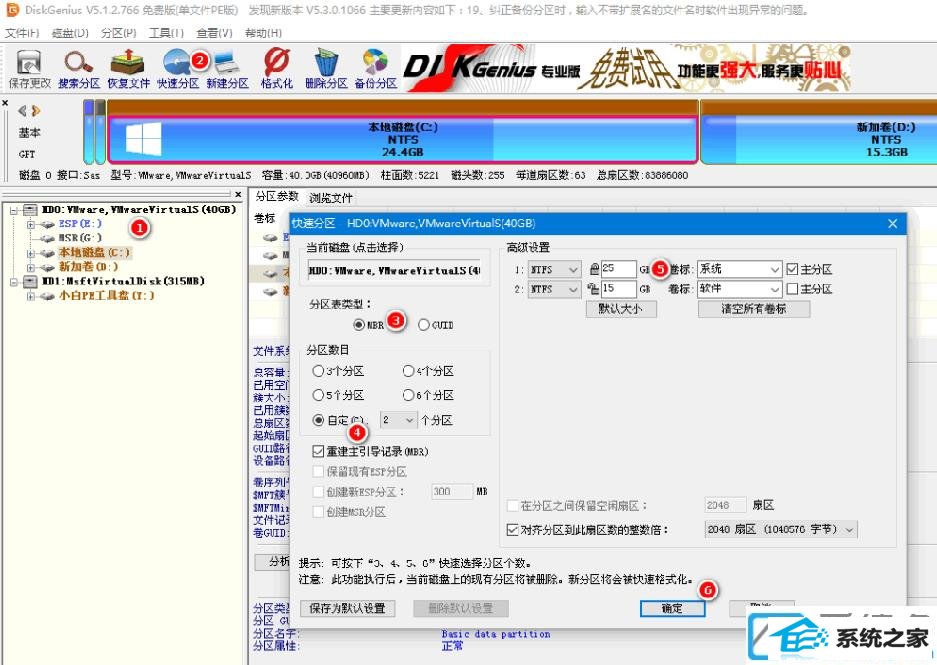Viewport: 937px width, 665px height.
Task: Open the Recover Files (恢复文件) tool
Action: point(128,68)
